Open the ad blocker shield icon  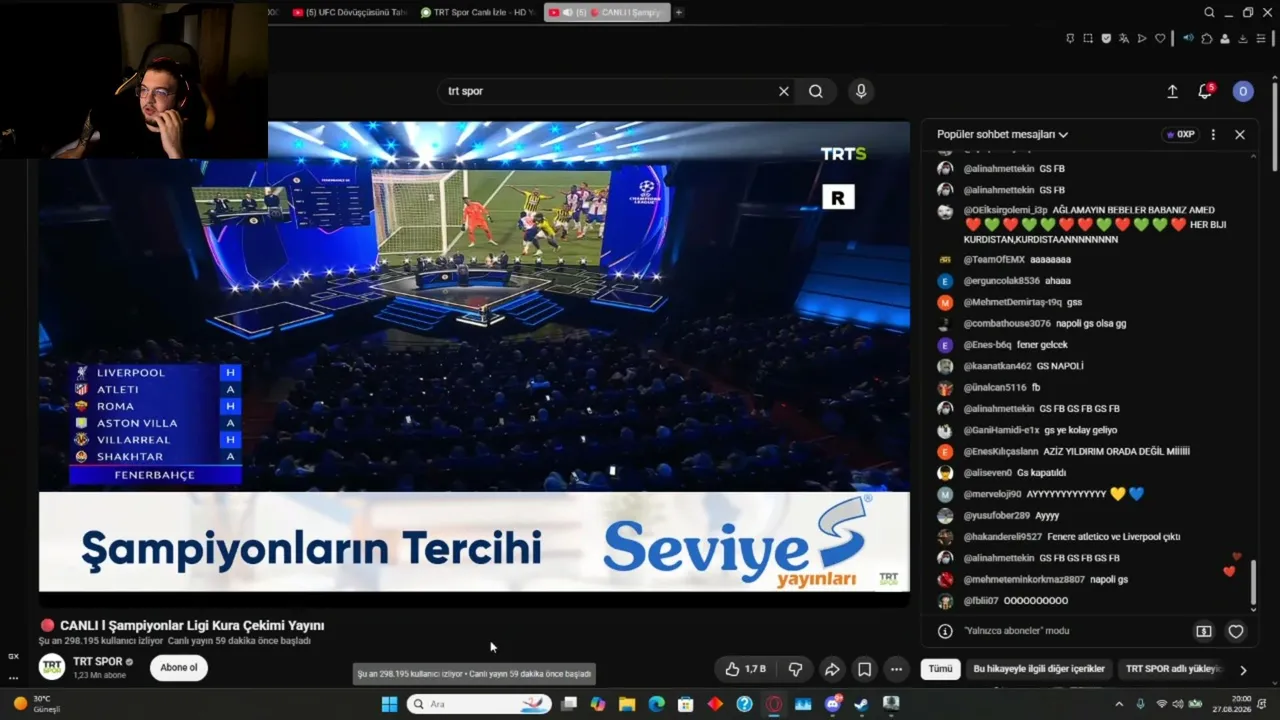point(1106,39)
